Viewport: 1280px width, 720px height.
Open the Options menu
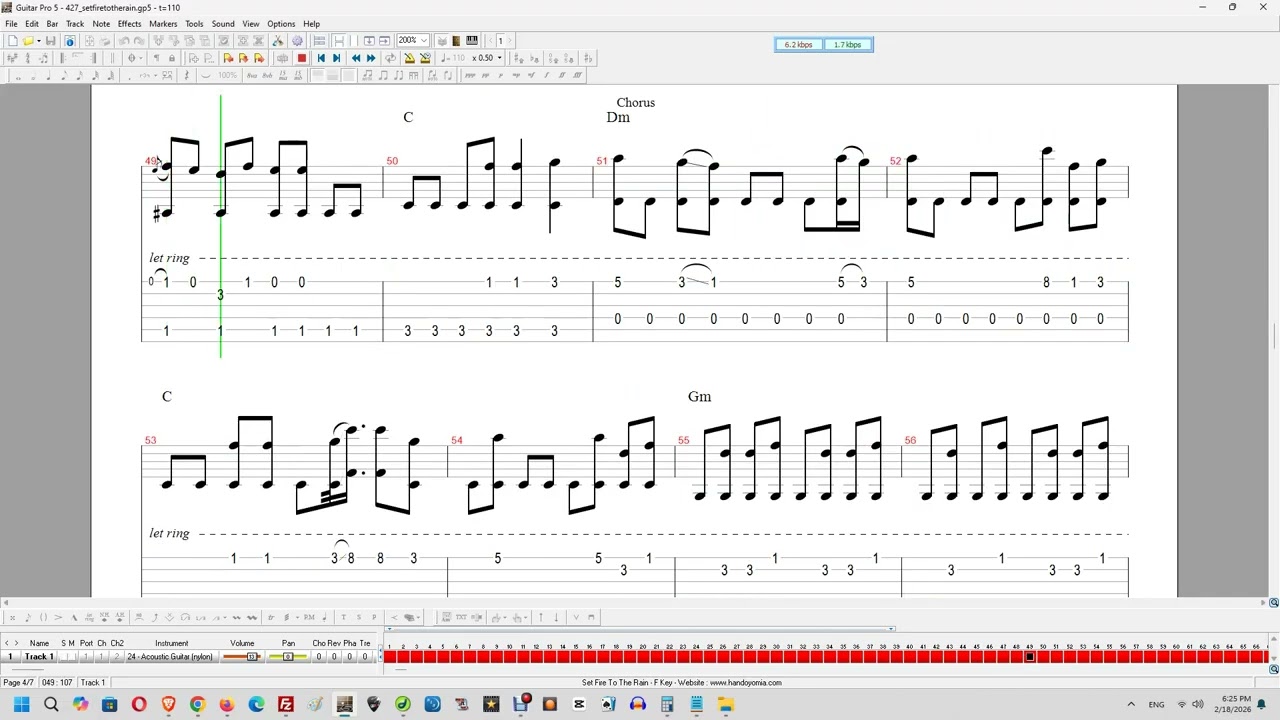[281, 24]
